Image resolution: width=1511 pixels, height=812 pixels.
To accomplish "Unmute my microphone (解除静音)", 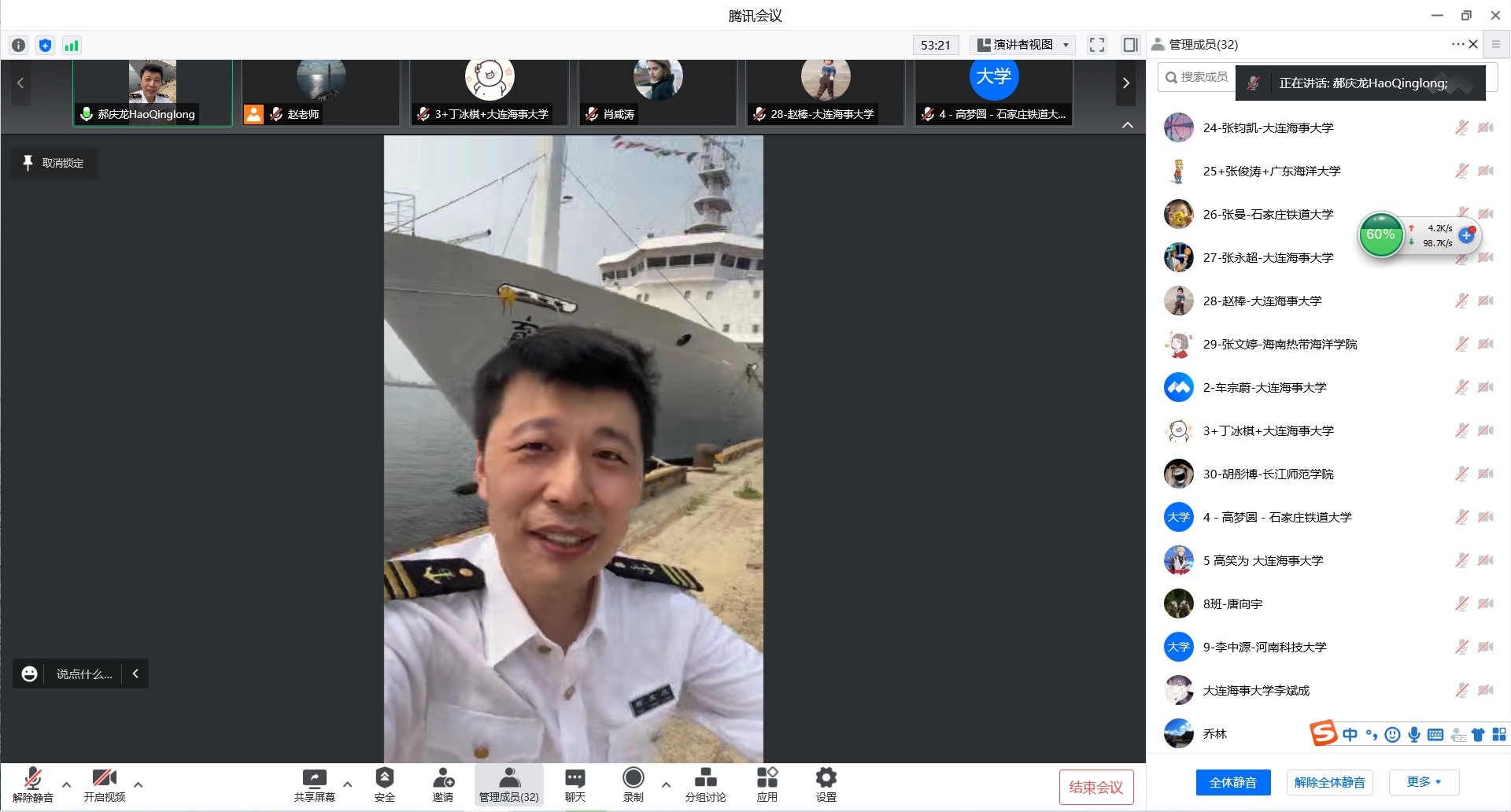I will [x=32, y=785].
